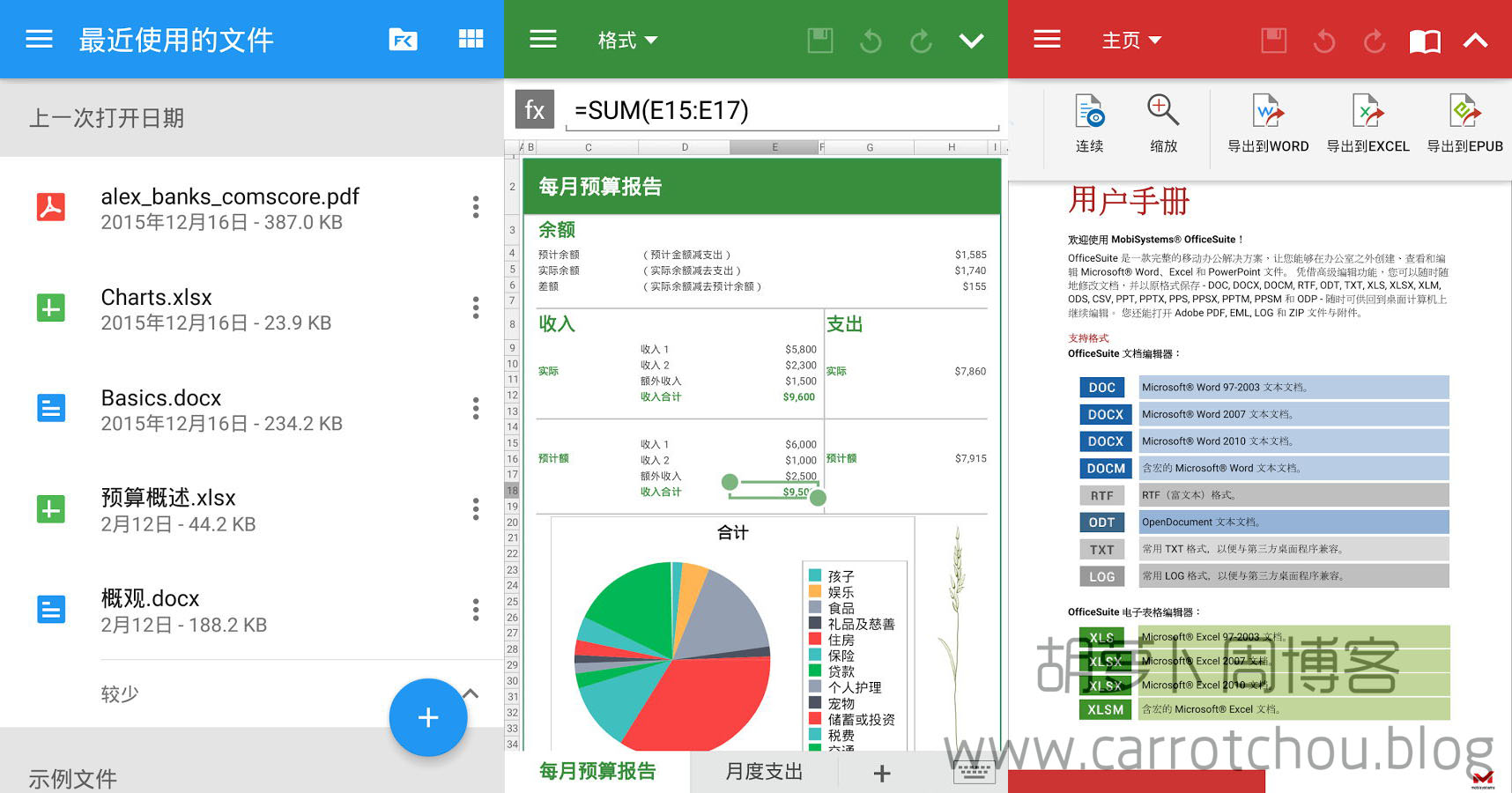Click 导出到WORD export icon
Image resolution: width=1512 pixels, height=793 pixels.
(1268, 123)
